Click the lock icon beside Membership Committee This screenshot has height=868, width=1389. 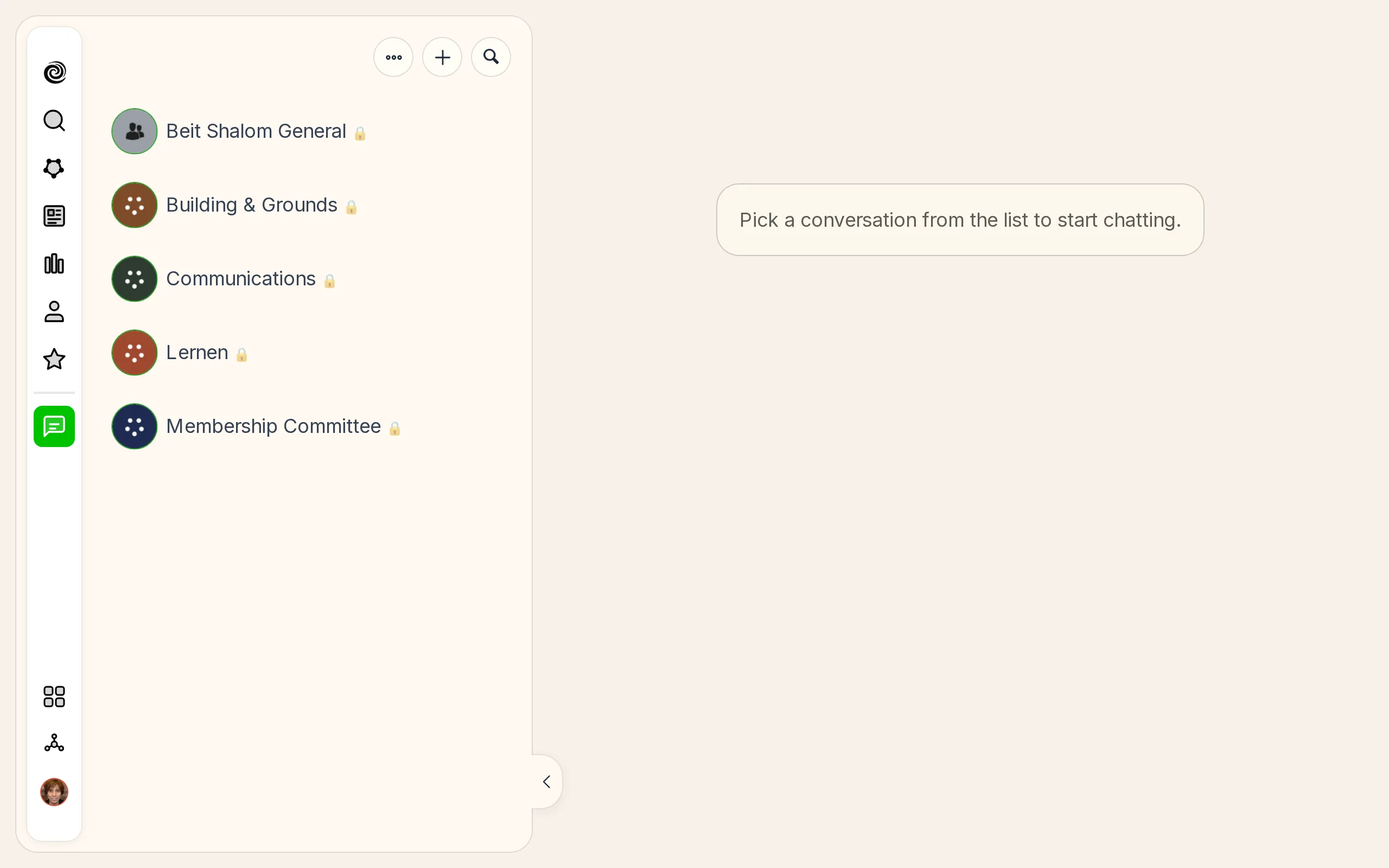point(394,428)
